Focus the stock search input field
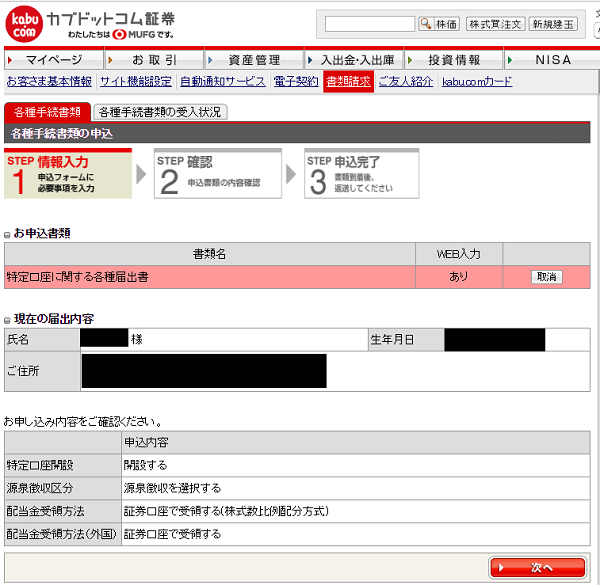 pyautogui.click(x=370, y=24)
